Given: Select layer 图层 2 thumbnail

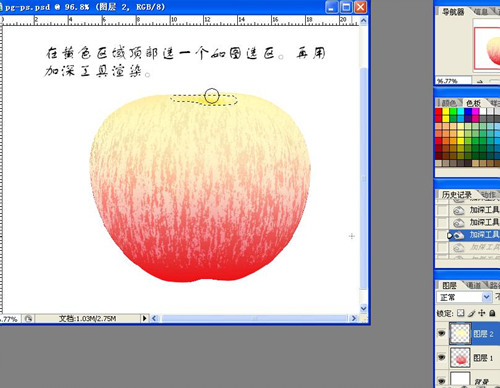Looking at the screenshot, I should click(460, 333).
